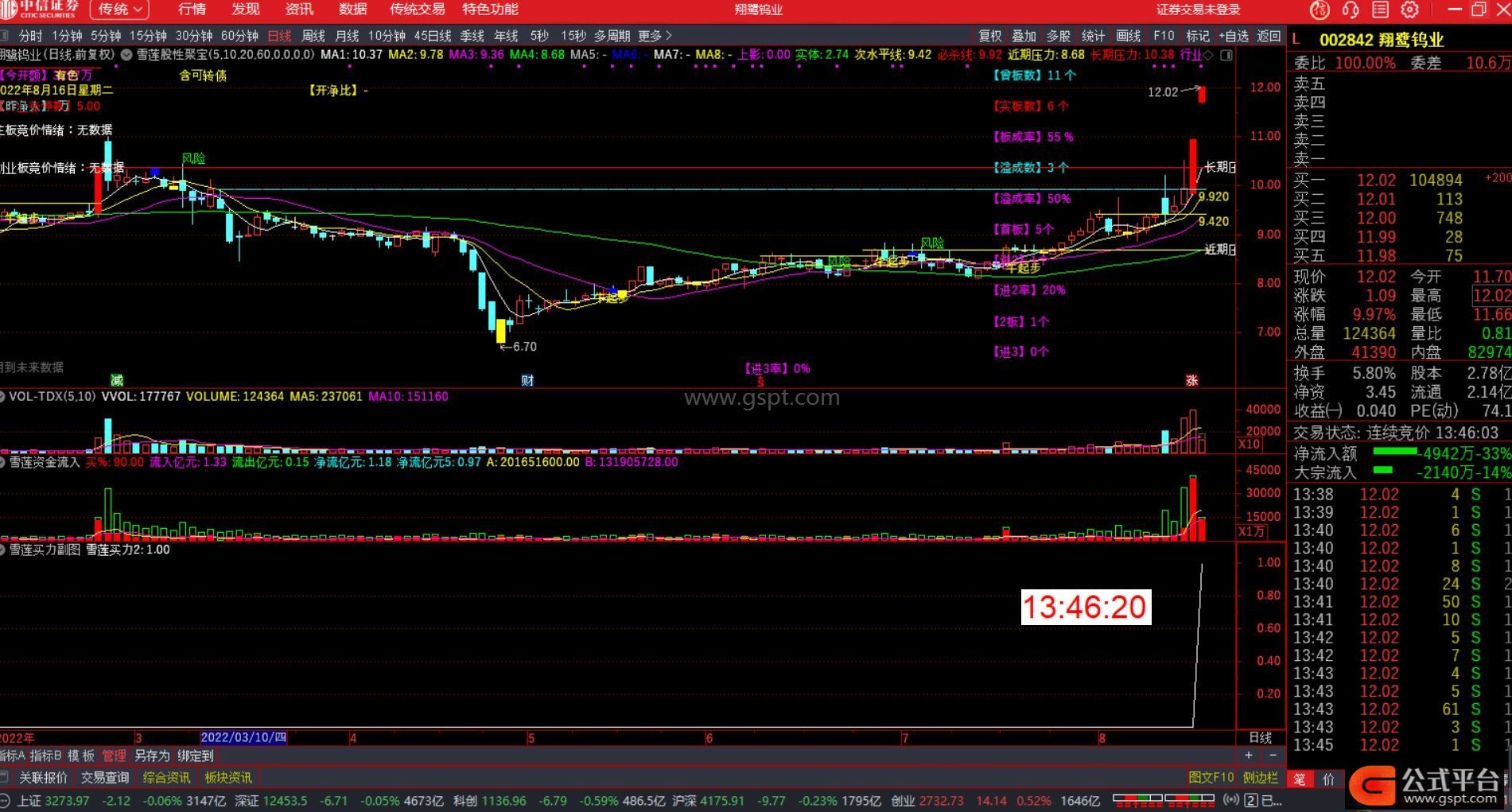Open customer service headset icon
This screenshot has width=1512, height=812.
tap(1350, 10)
